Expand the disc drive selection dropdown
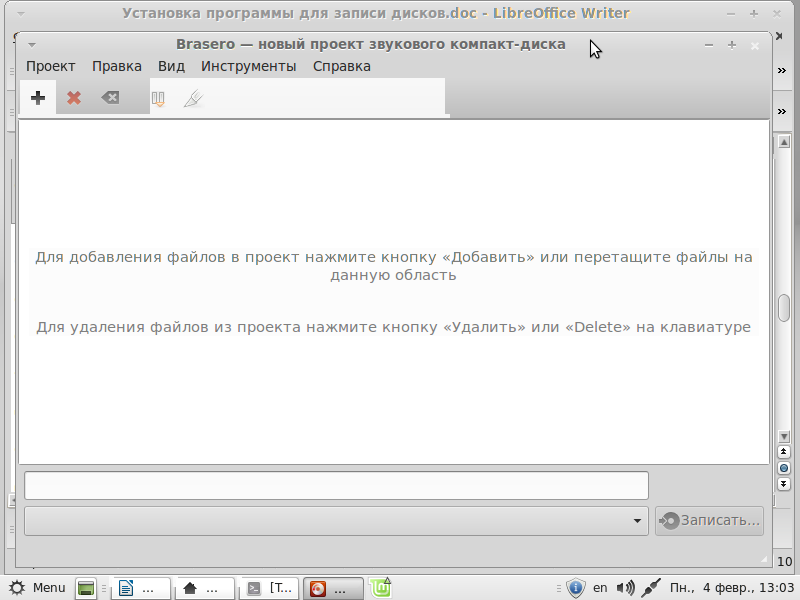Viewport: 800px width, 600px height. tap(336, 521)
